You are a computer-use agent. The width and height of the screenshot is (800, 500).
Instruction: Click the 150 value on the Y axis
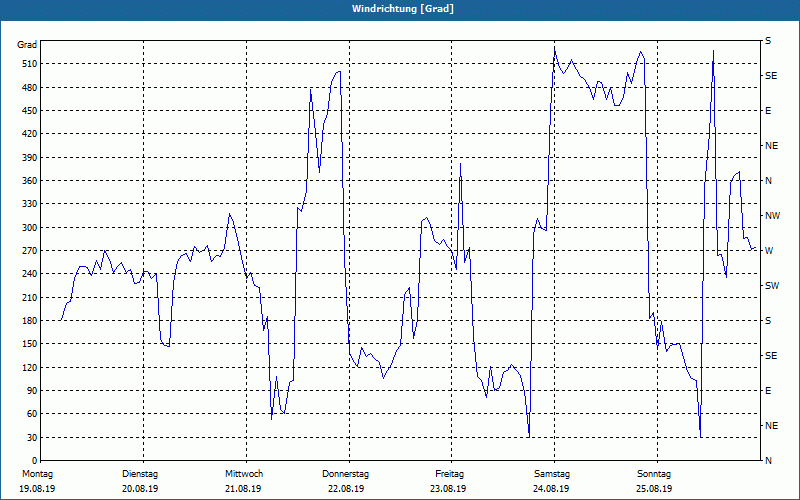coord(30,344)
